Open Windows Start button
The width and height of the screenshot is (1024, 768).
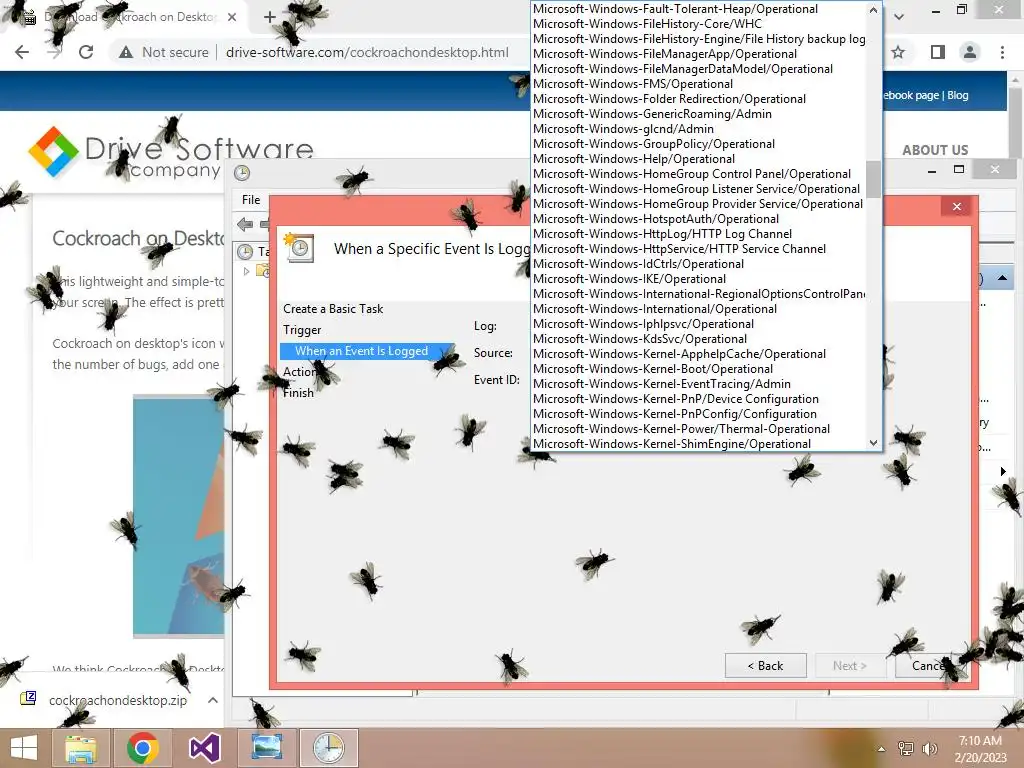coord(24,748)
